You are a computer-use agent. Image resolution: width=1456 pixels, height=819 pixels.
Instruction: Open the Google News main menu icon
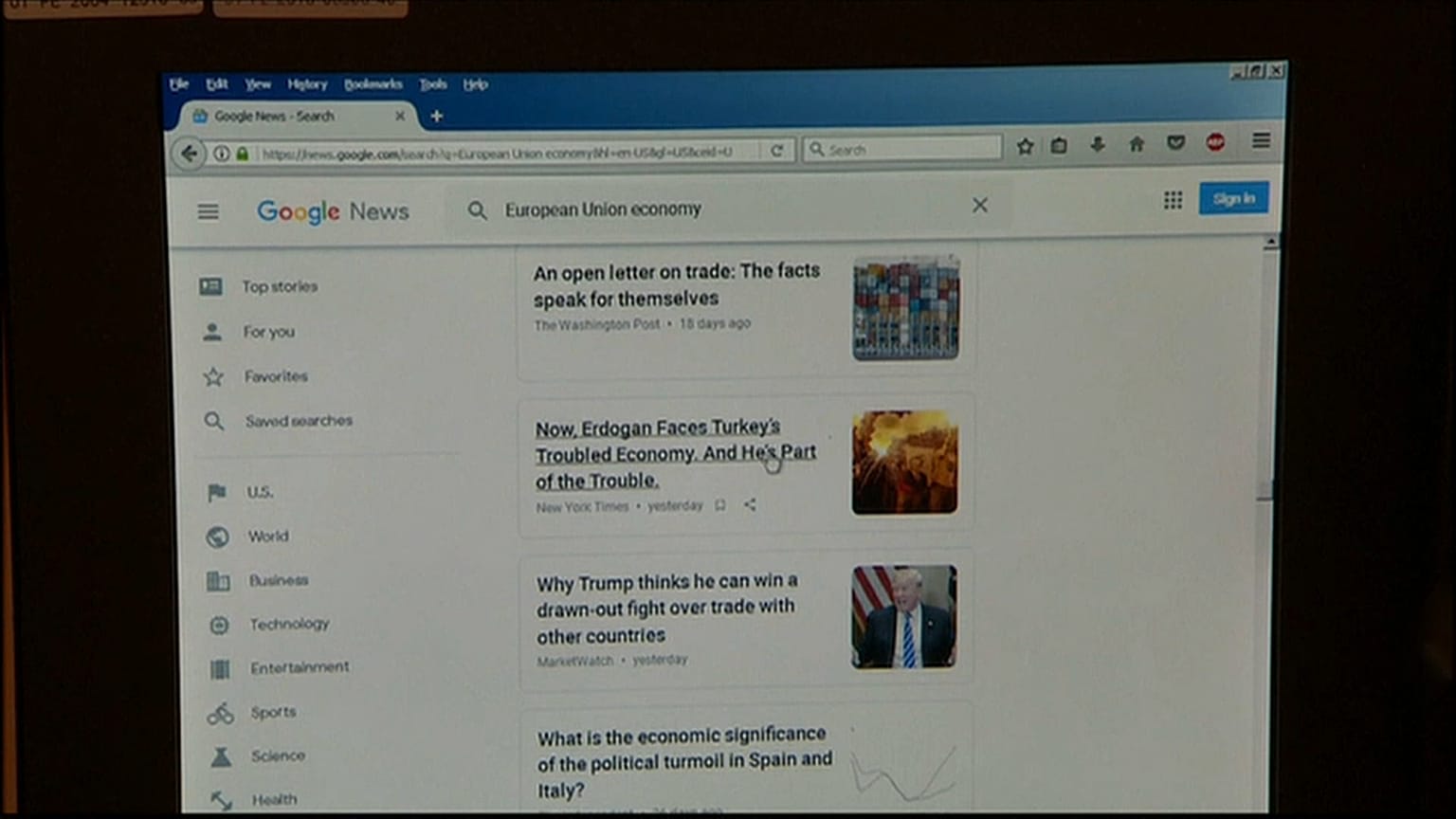coord(208,211)
